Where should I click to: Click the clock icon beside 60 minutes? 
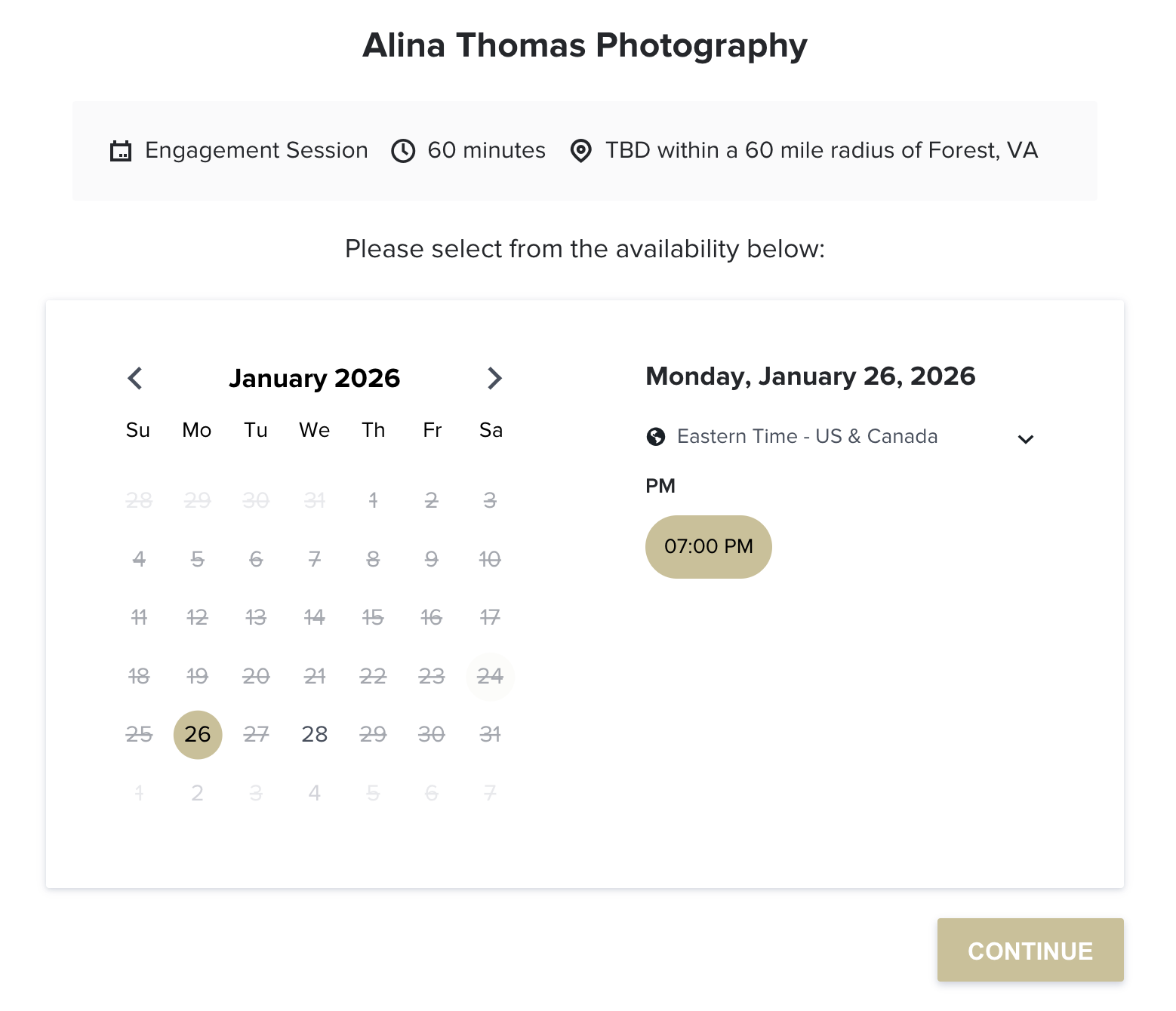[403, 150]
